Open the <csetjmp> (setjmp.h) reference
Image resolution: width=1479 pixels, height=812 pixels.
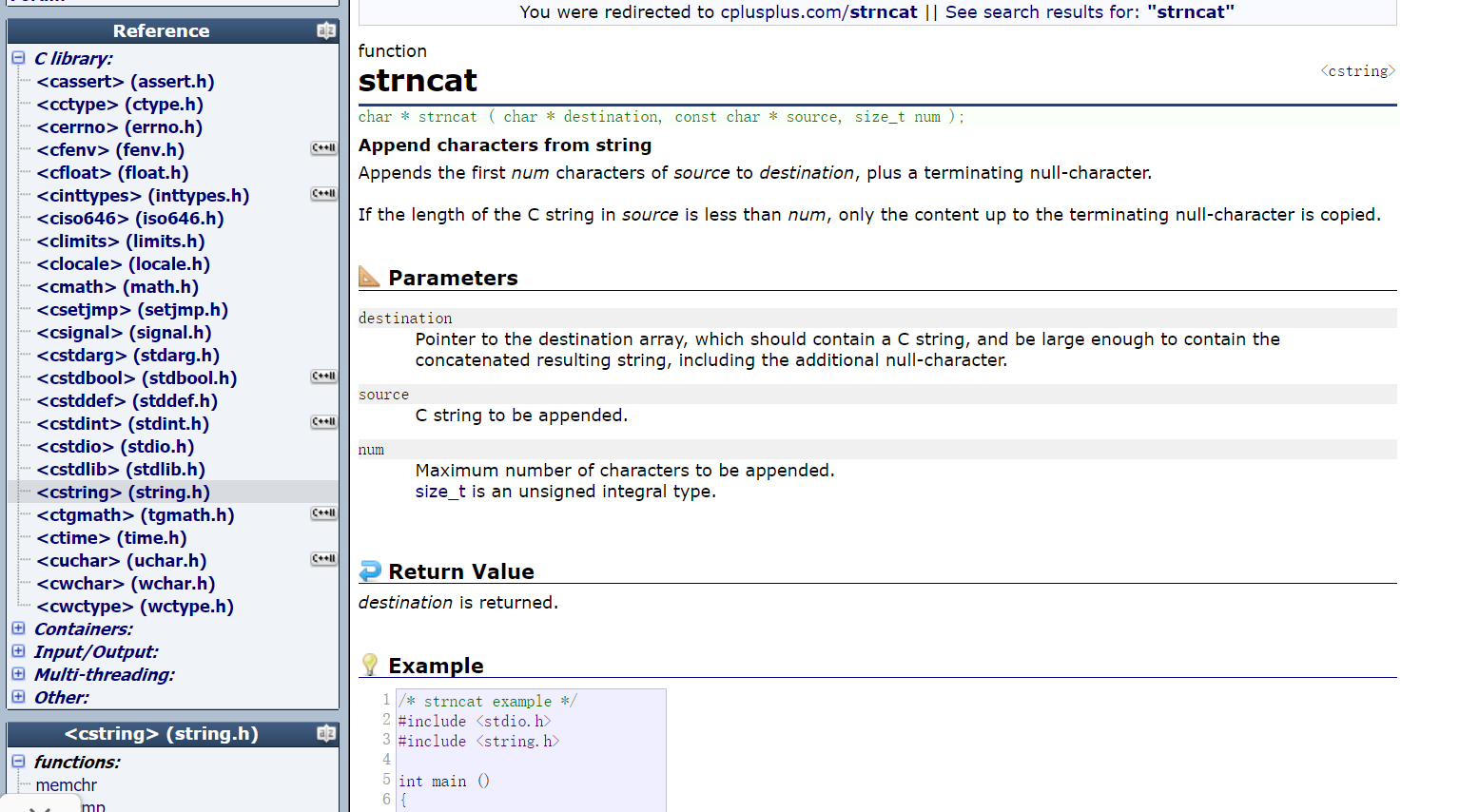[x=132, y=310]
